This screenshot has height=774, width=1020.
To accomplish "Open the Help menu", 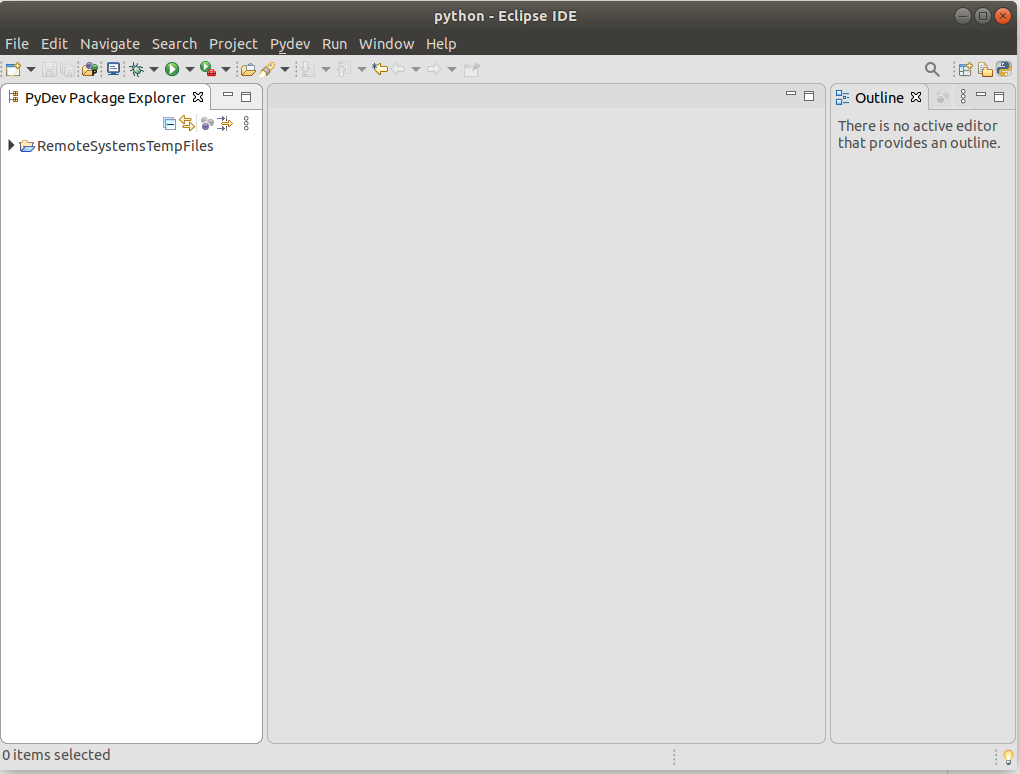I will point(441,44).
